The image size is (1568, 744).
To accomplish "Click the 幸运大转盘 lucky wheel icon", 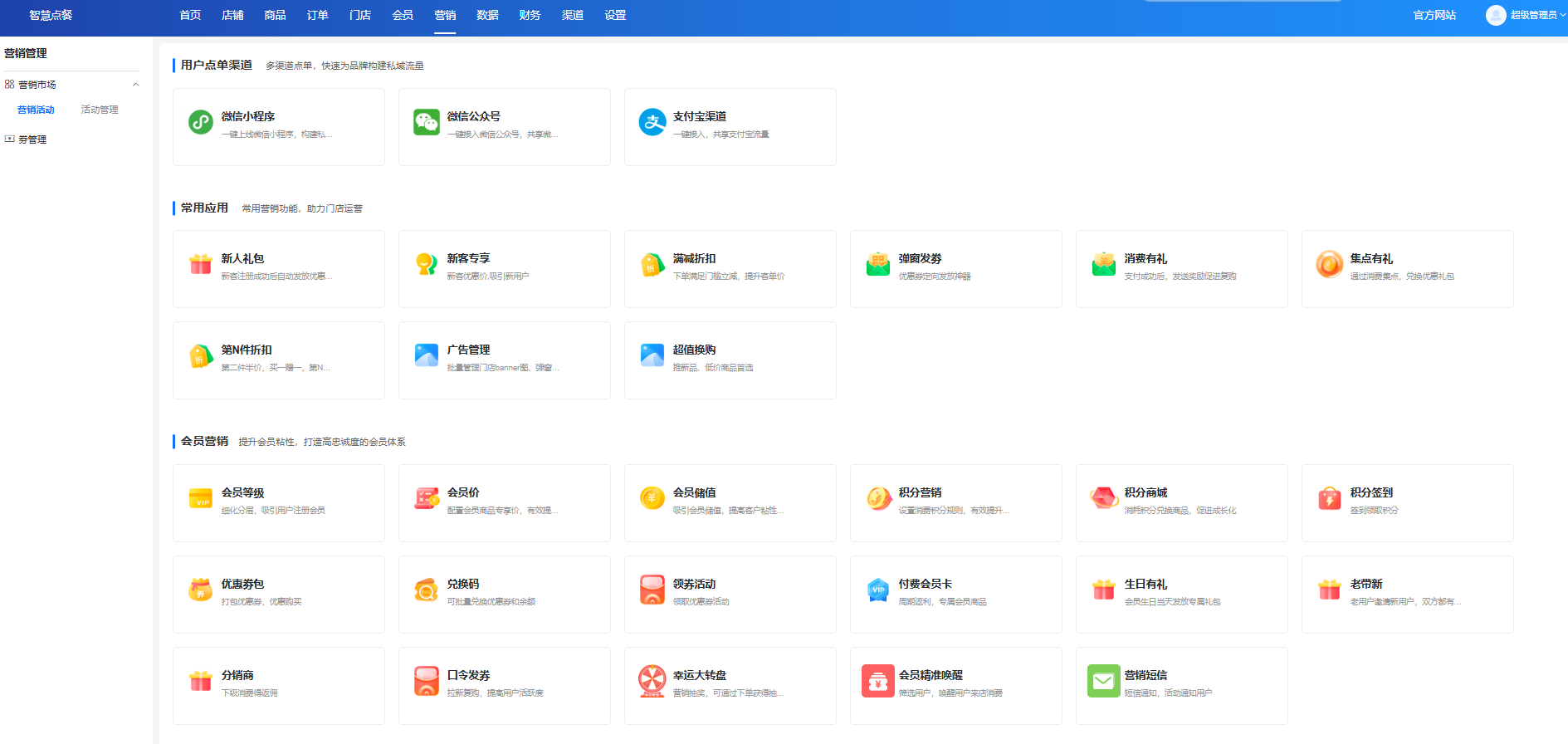I will click(x=652, y=681).
